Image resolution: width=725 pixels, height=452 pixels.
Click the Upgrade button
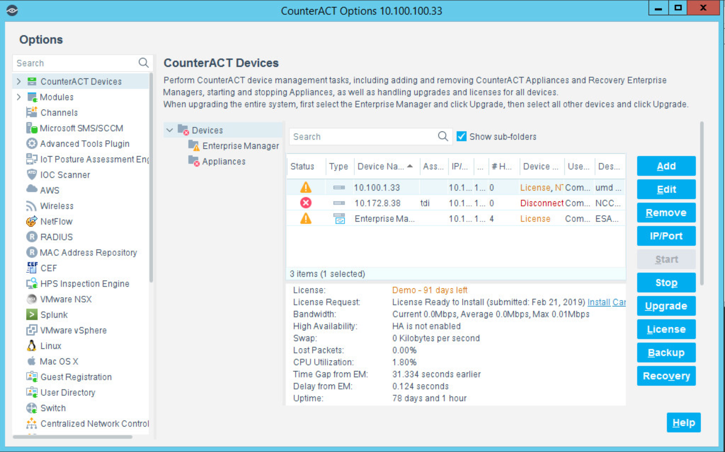click(666, 306)
